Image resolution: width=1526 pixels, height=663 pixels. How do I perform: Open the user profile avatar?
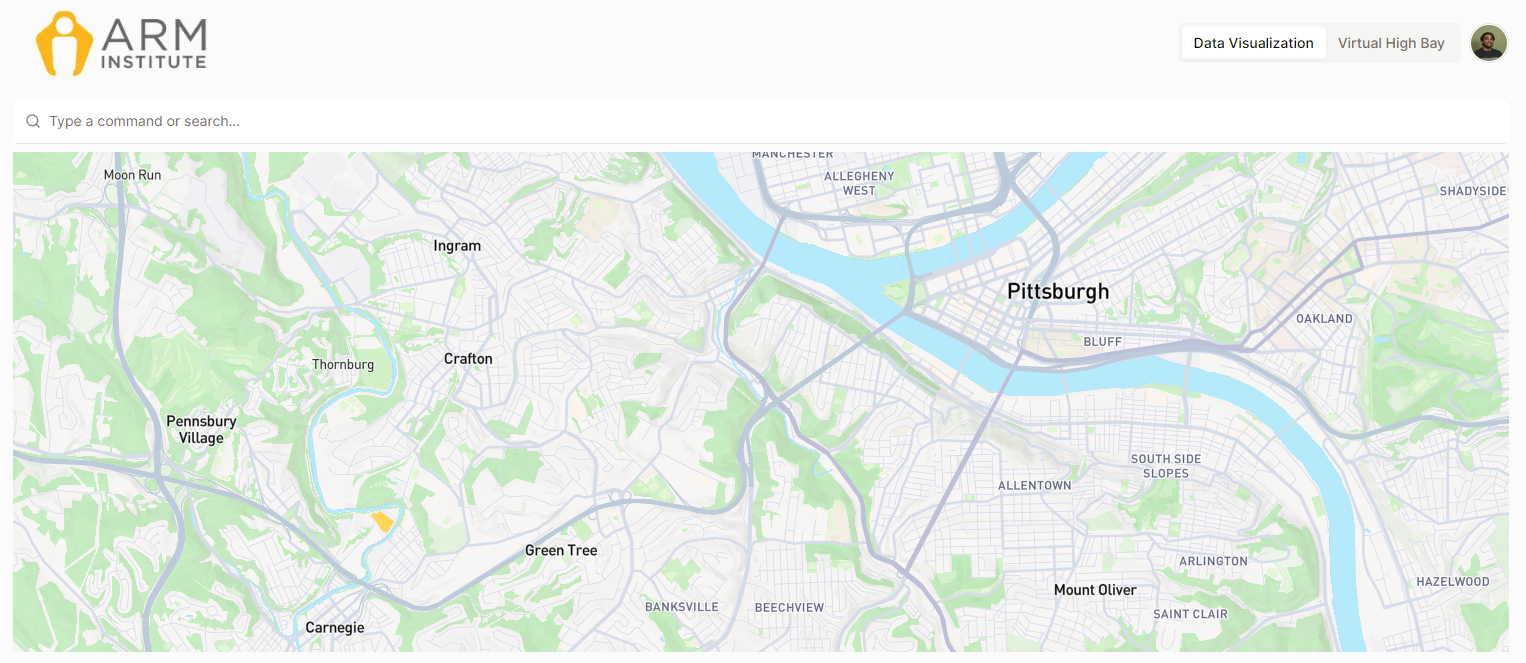coord(1488,43)
